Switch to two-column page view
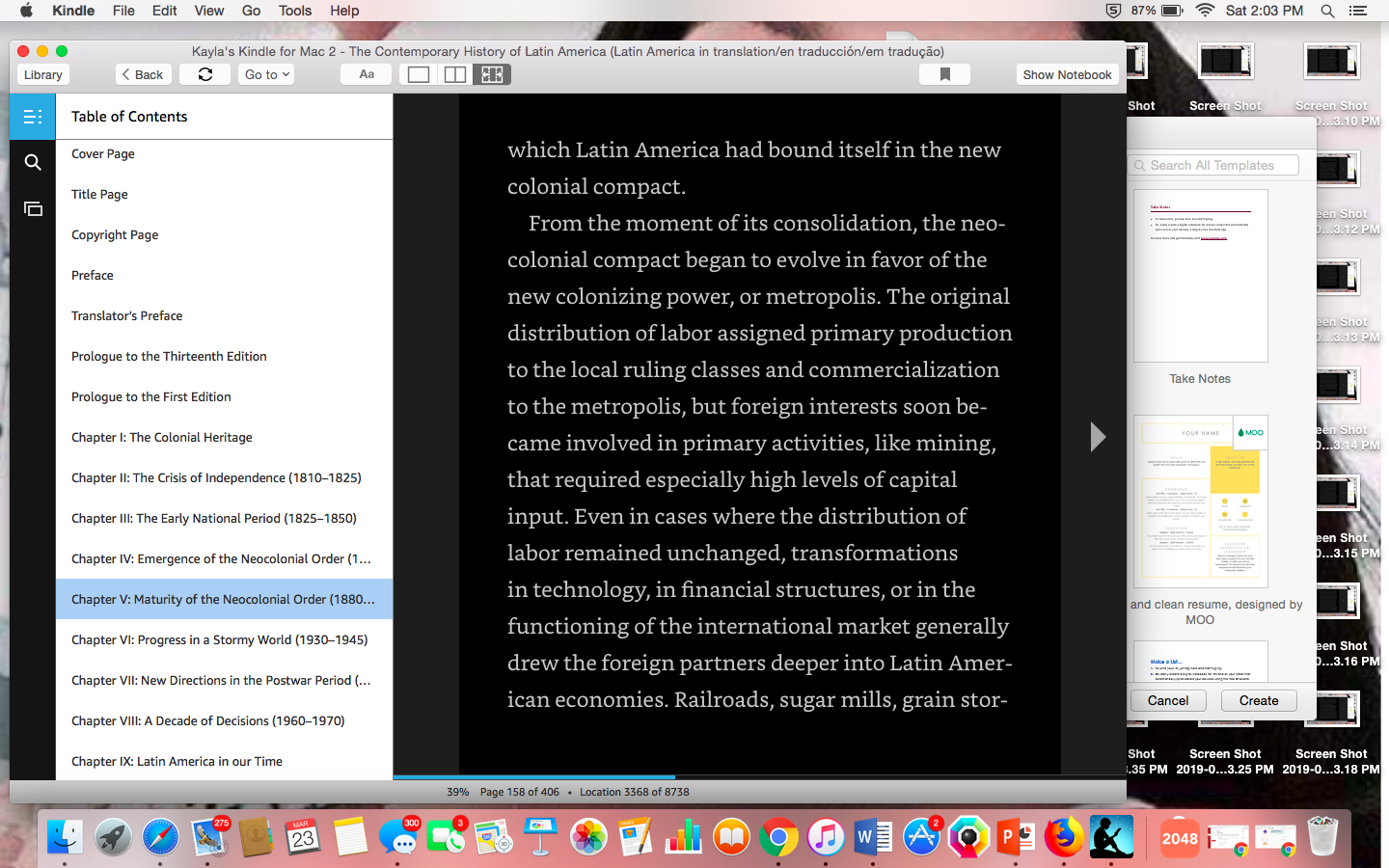This screenshot has width=1389, height=868. coord(455,74)
